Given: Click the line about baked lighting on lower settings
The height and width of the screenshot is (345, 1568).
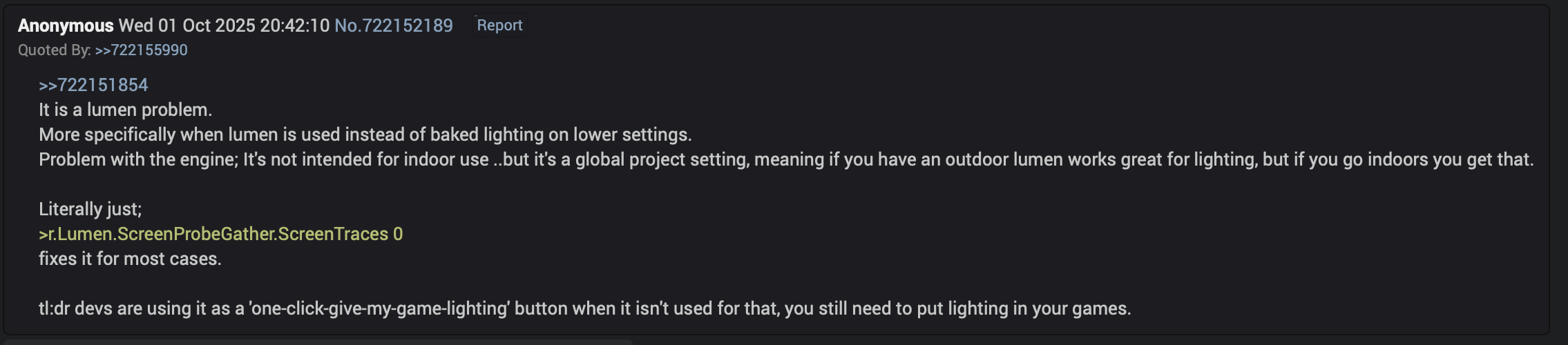Looking at the screenshot, I should point(365,135).
